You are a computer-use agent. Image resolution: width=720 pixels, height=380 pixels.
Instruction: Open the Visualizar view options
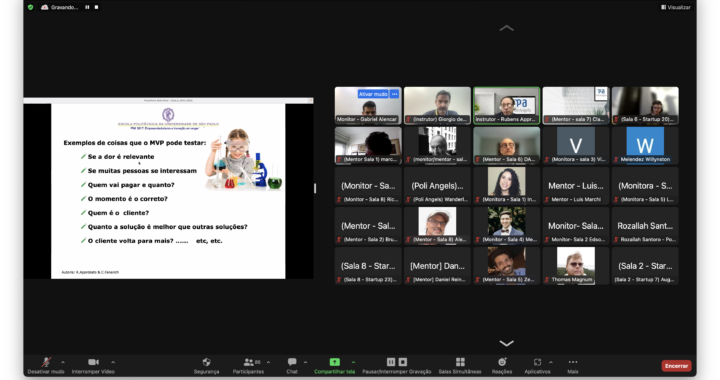click(676, 7)
